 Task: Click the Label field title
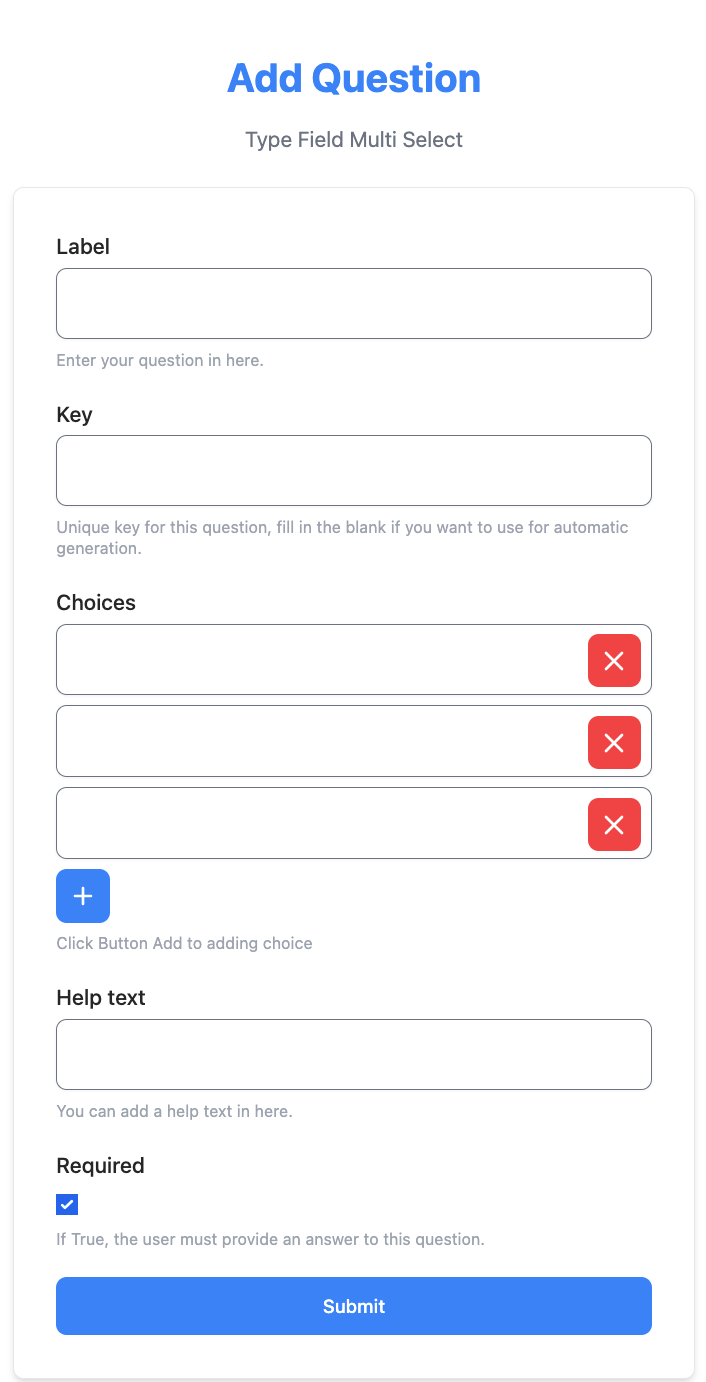[x=83, y=246]
